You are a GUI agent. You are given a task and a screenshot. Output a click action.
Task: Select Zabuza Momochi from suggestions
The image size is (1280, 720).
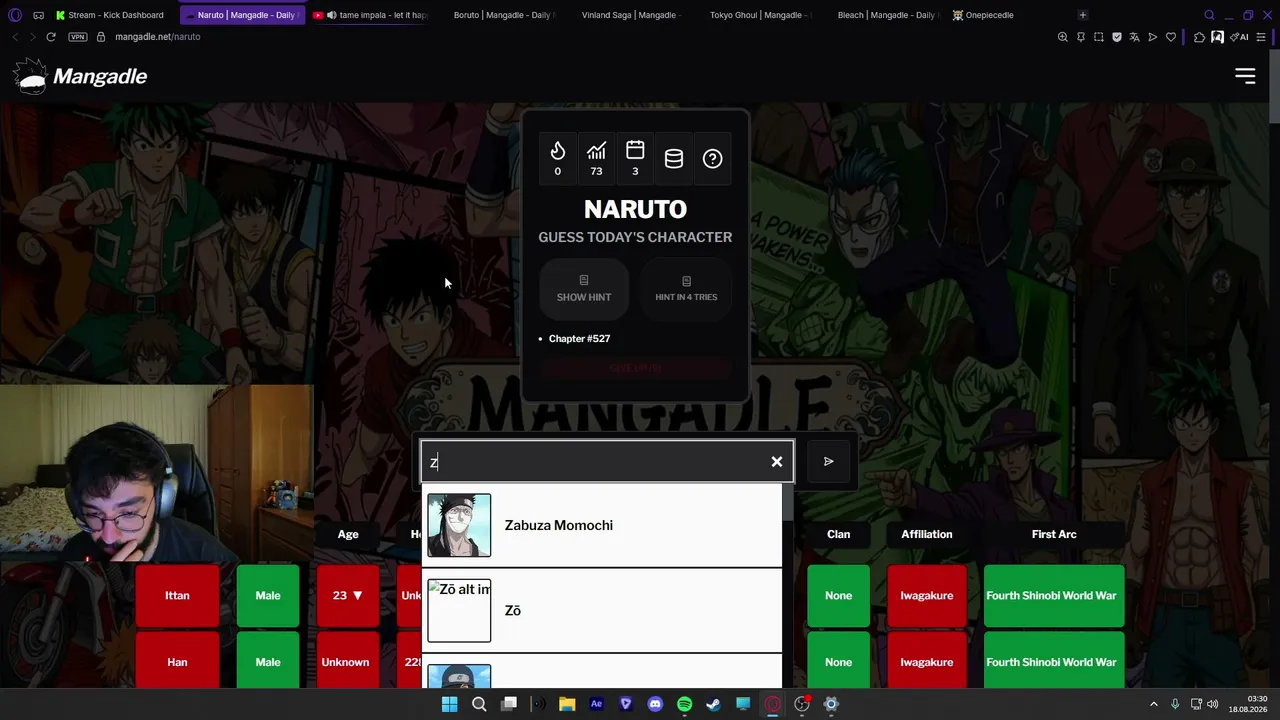pyautogui.click(x=602, y=525)
